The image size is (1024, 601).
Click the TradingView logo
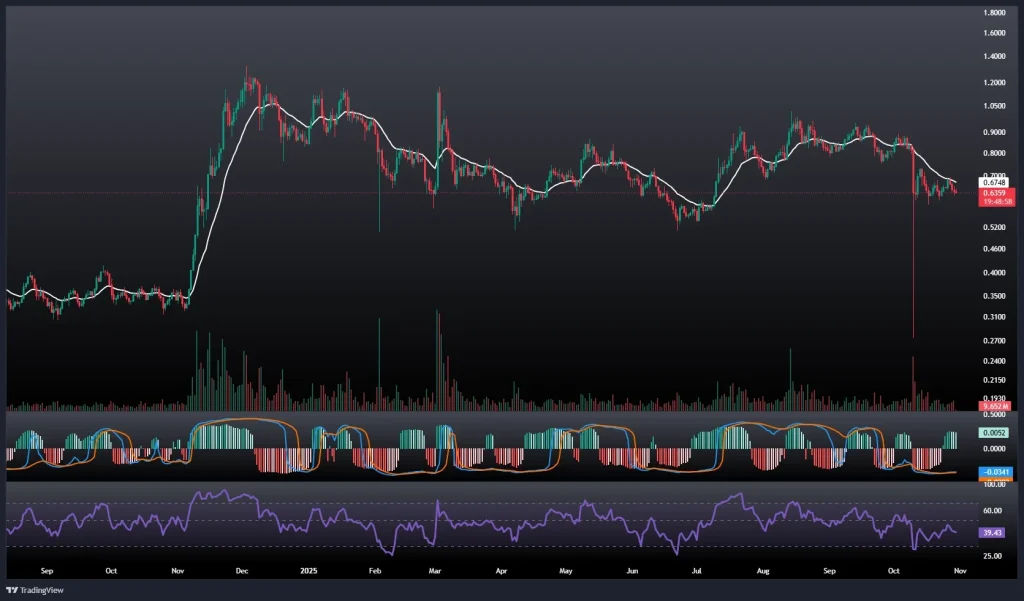tap(27, 590)
